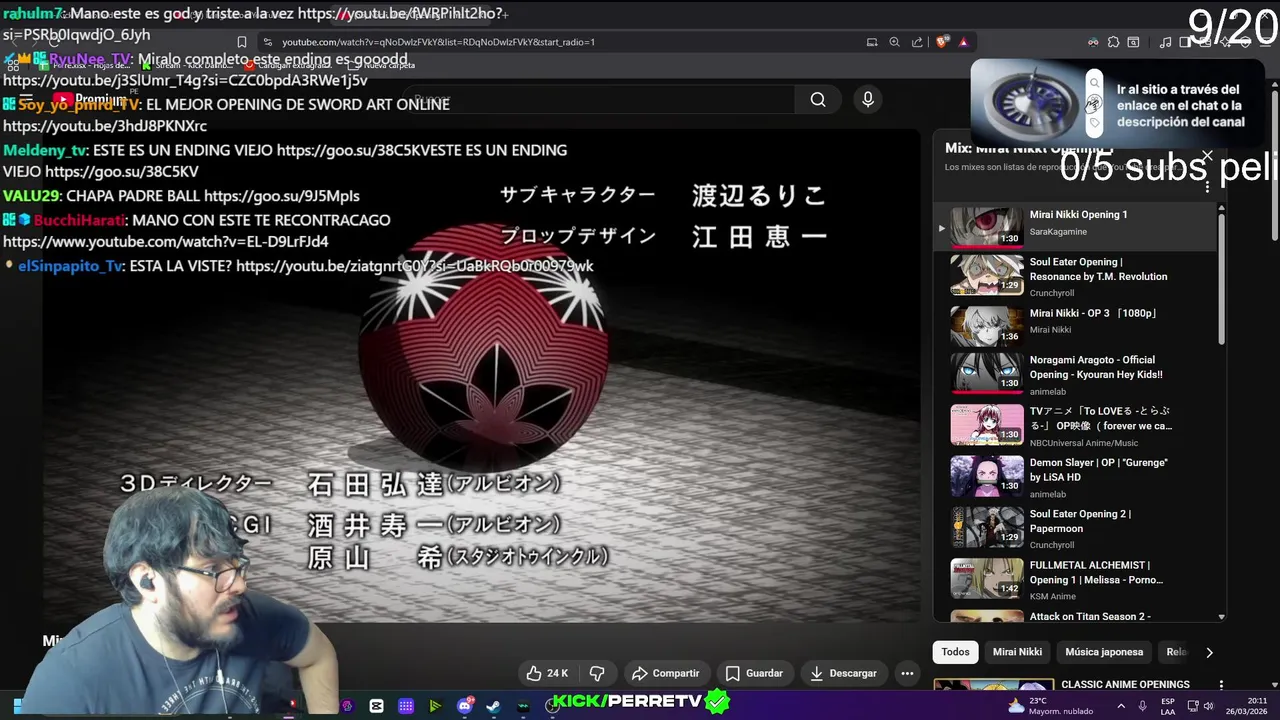Open more options for the Mix playlist
The width and height of the screenshot is (1280, 720).
point(1207,186)
